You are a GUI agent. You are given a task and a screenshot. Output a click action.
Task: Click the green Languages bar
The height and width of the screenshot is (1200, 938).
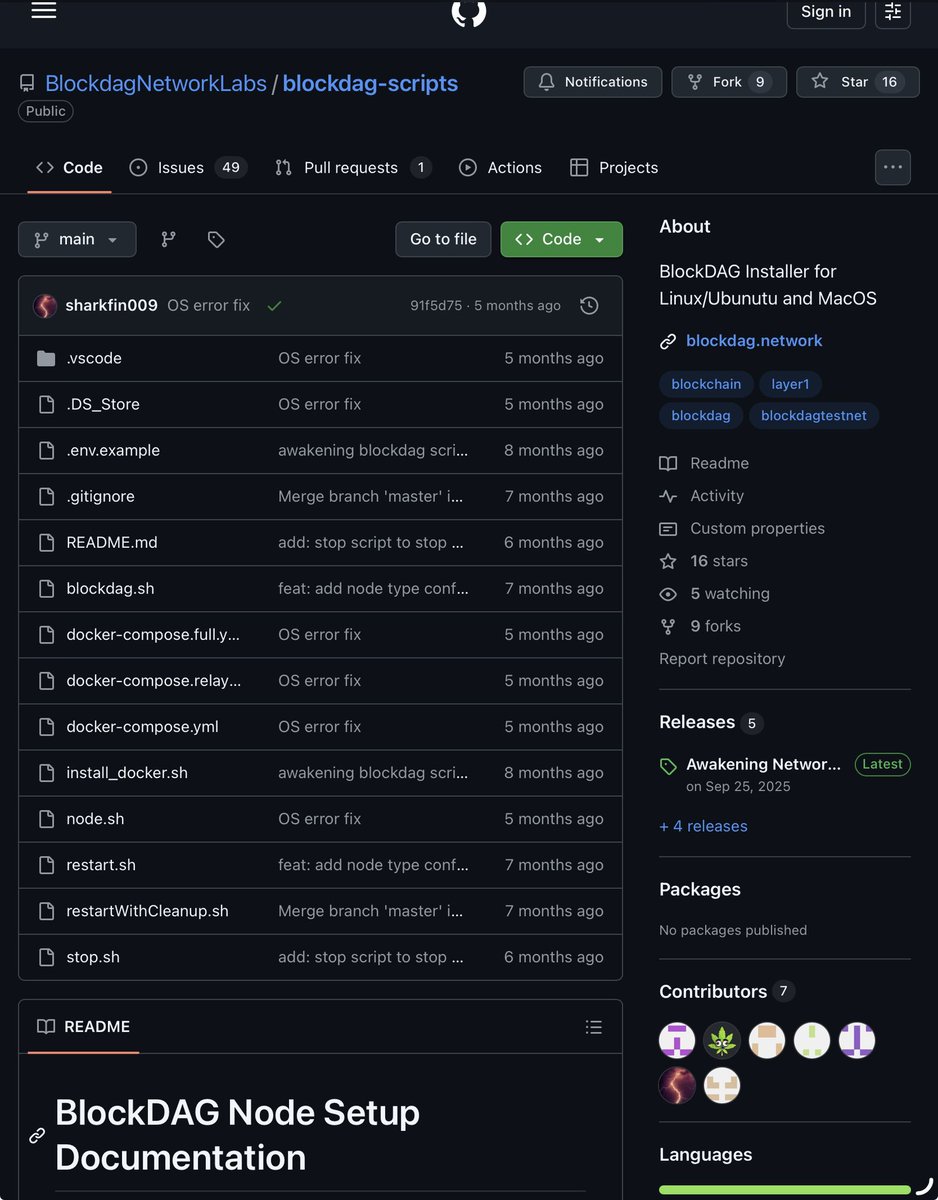coord(785,1190)
